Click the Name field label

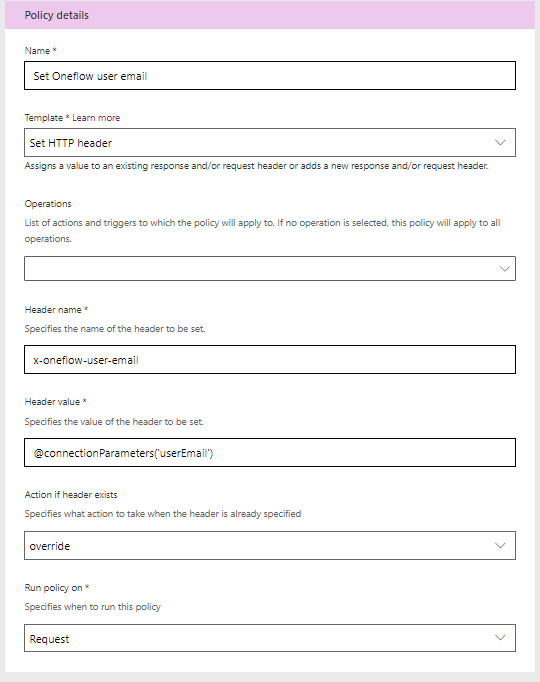click(x=37, y=51)
